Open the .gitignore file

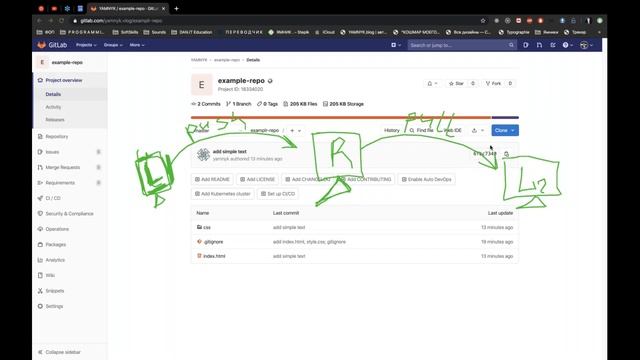213,242
